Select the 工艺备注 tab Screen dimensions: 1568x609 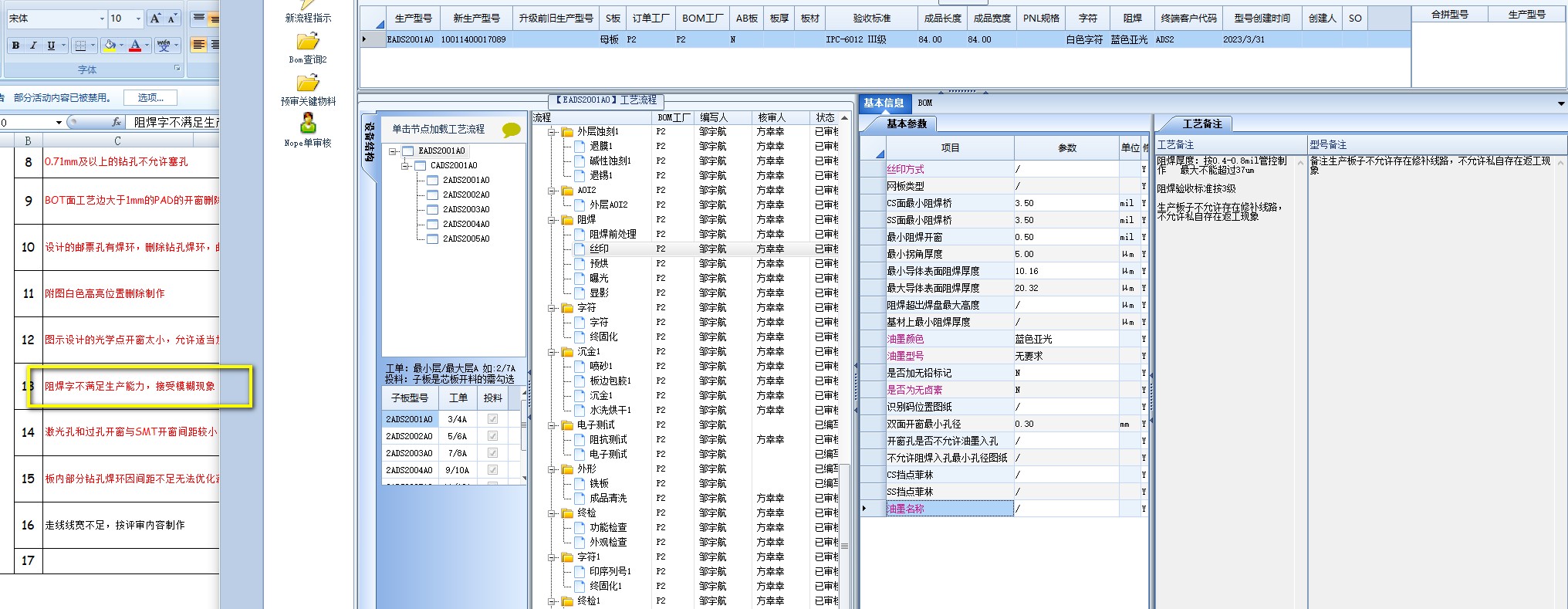[1202, 123]
